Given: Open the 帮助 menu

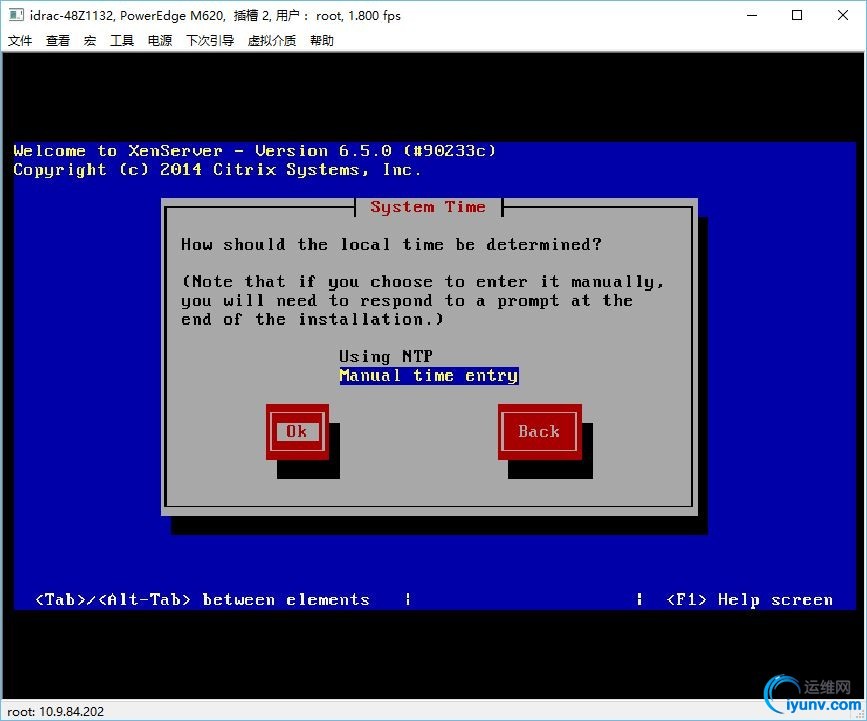Looking at the screenshot, I should click(x=321, y=40).
